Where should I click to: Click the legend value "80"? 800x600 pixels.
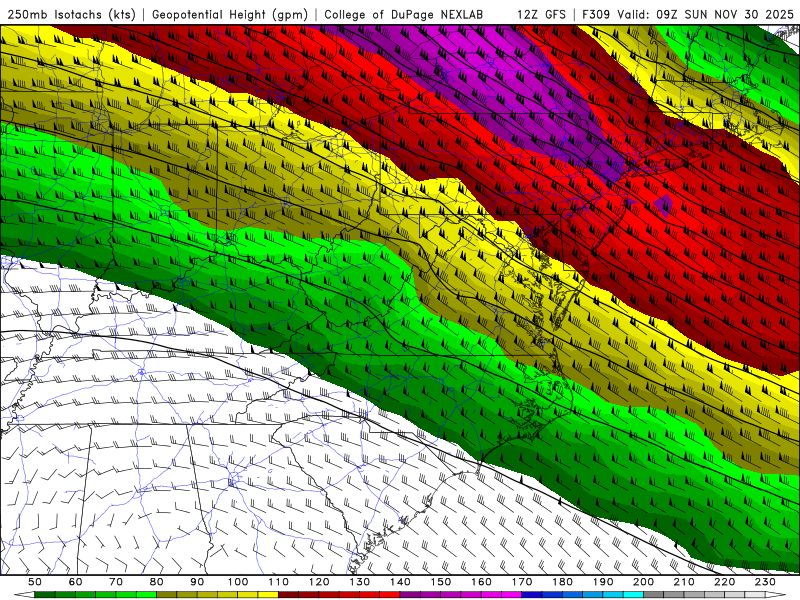click(x=156, y=582)
